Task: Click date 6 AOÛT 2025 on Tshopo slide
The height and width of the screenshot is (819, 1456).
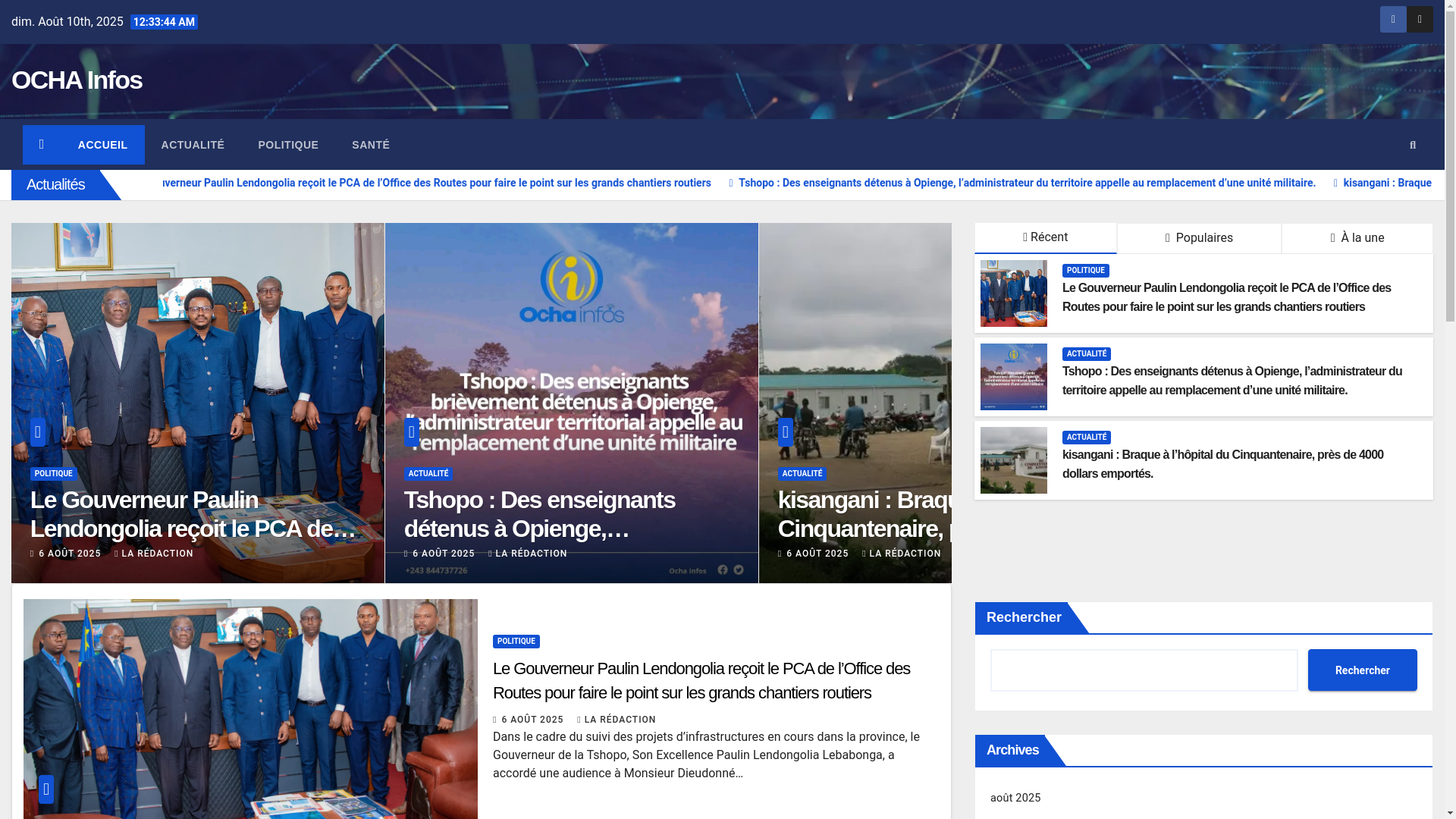Action: pos(444,554)
